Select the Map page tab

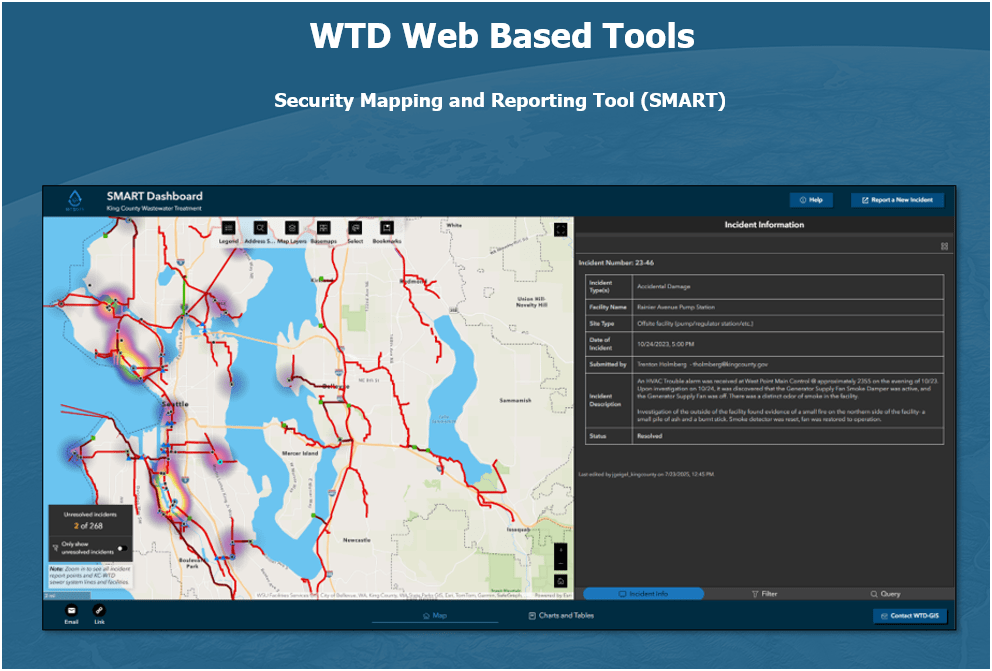pyautogui.click(x=435, y=615)
